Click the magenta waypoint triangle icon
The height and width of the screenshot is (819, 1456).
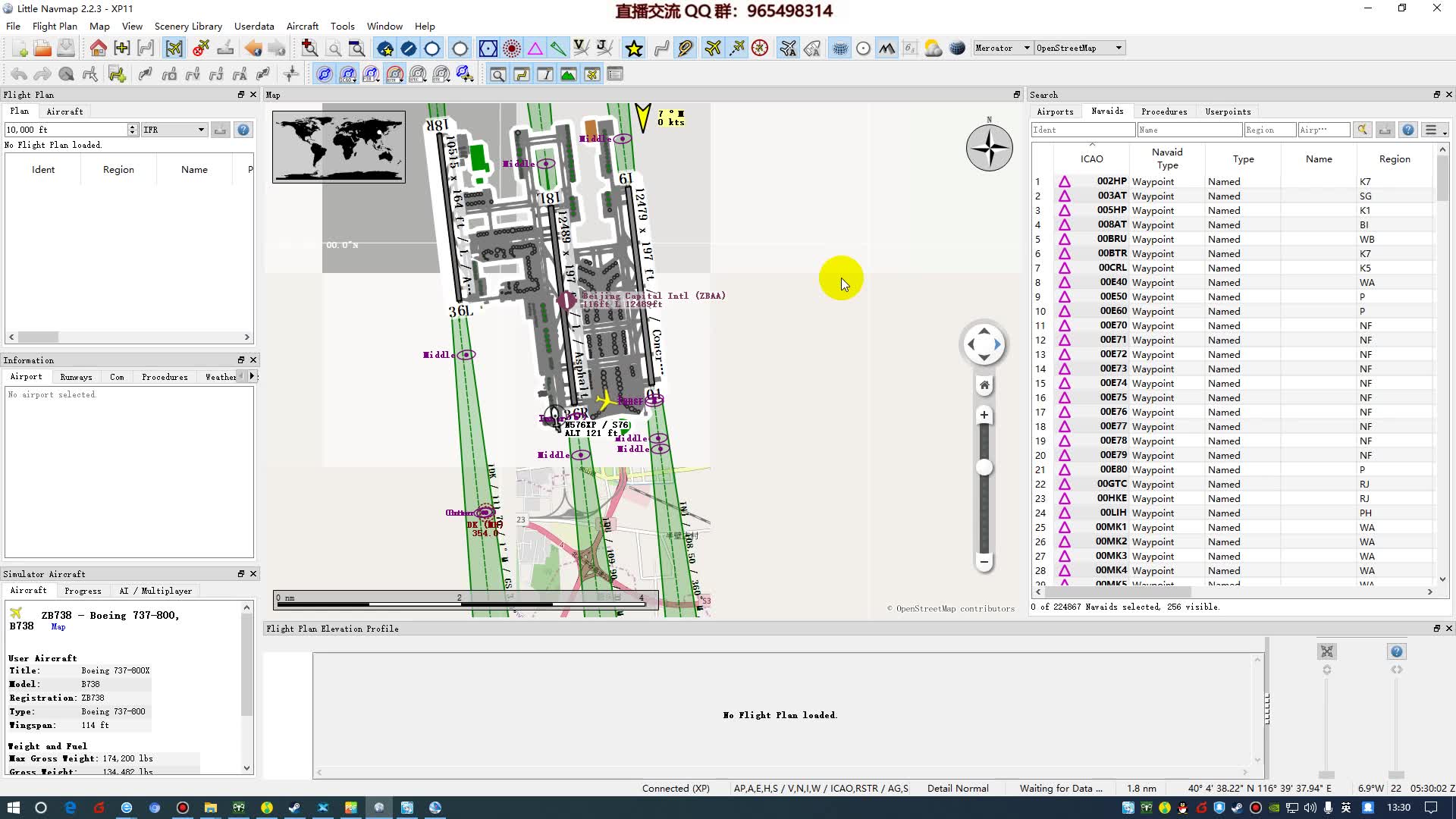[535, 49]
